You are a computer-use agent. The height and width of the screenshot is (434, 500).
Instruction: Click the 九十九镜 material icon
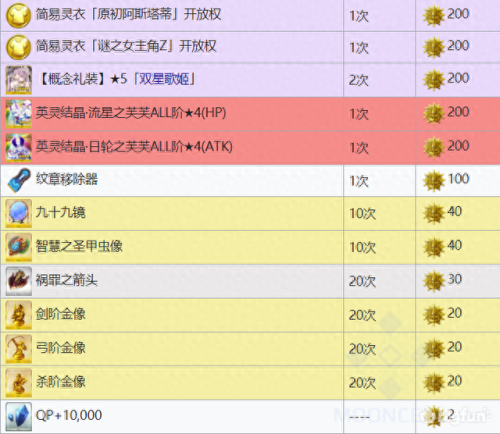pos(19,213)
